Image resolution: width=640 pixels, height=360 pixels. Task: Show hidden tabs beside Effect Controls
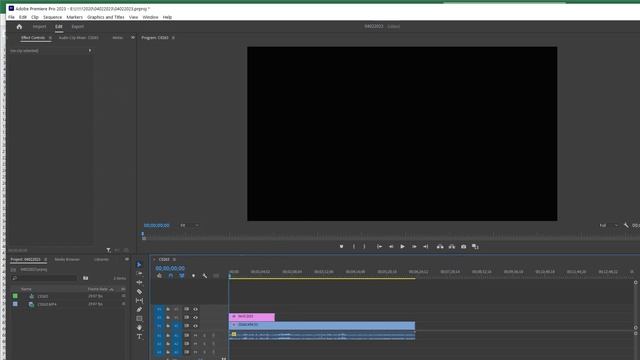133,38
